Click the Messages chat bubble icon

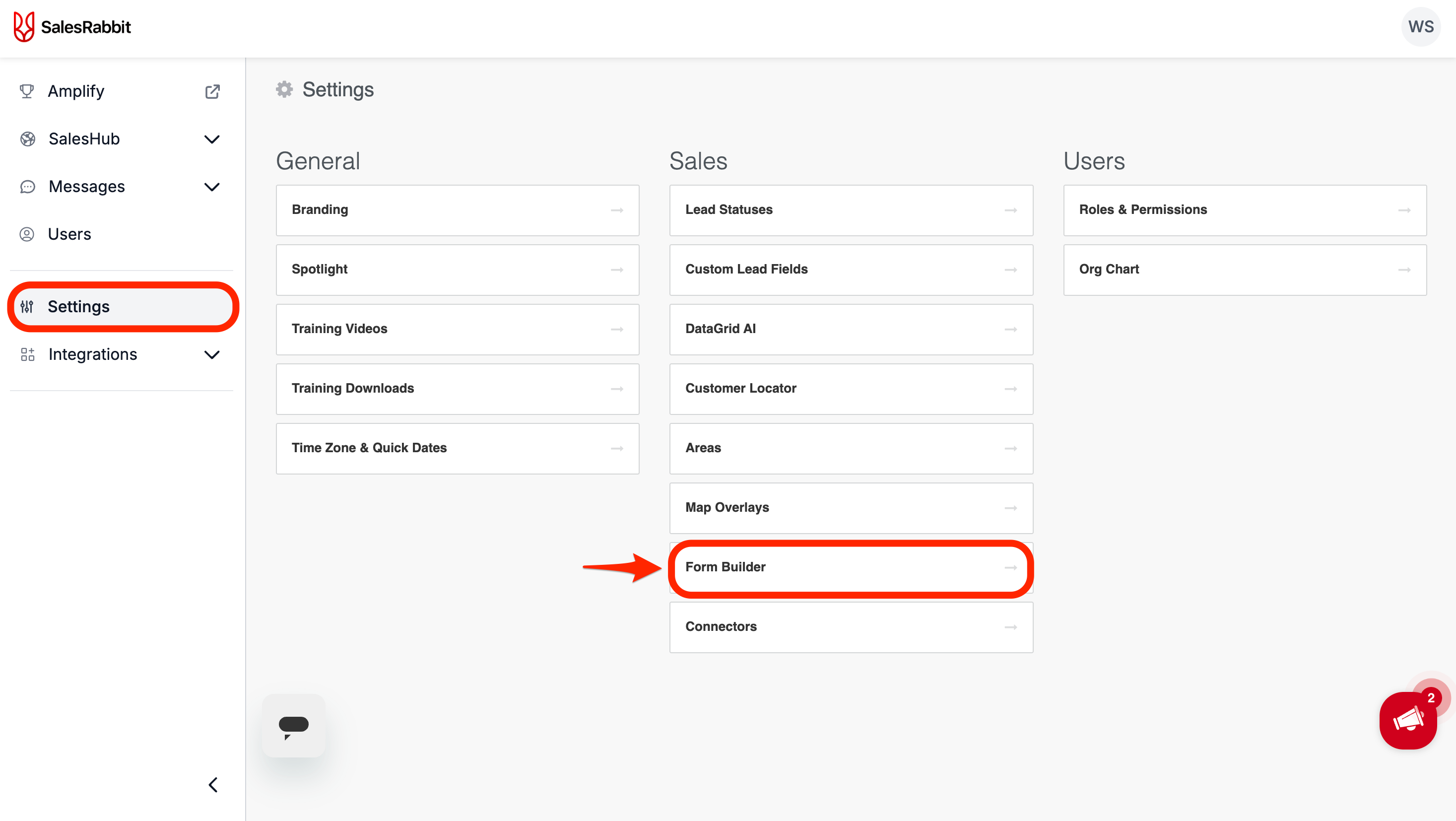click(x=27, y=187)
